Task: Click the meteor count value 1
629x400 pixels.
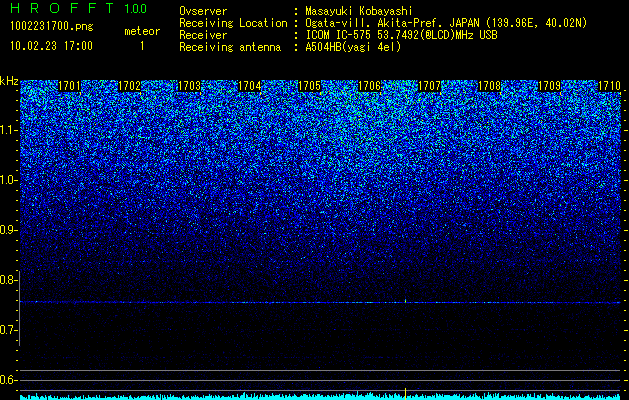Action: click(x=142, y=46)
